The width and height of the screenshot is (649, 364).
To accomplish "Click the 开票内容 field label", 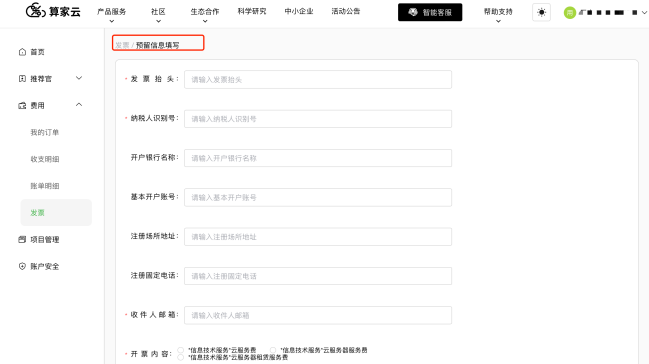I will [x=151, y=354].
